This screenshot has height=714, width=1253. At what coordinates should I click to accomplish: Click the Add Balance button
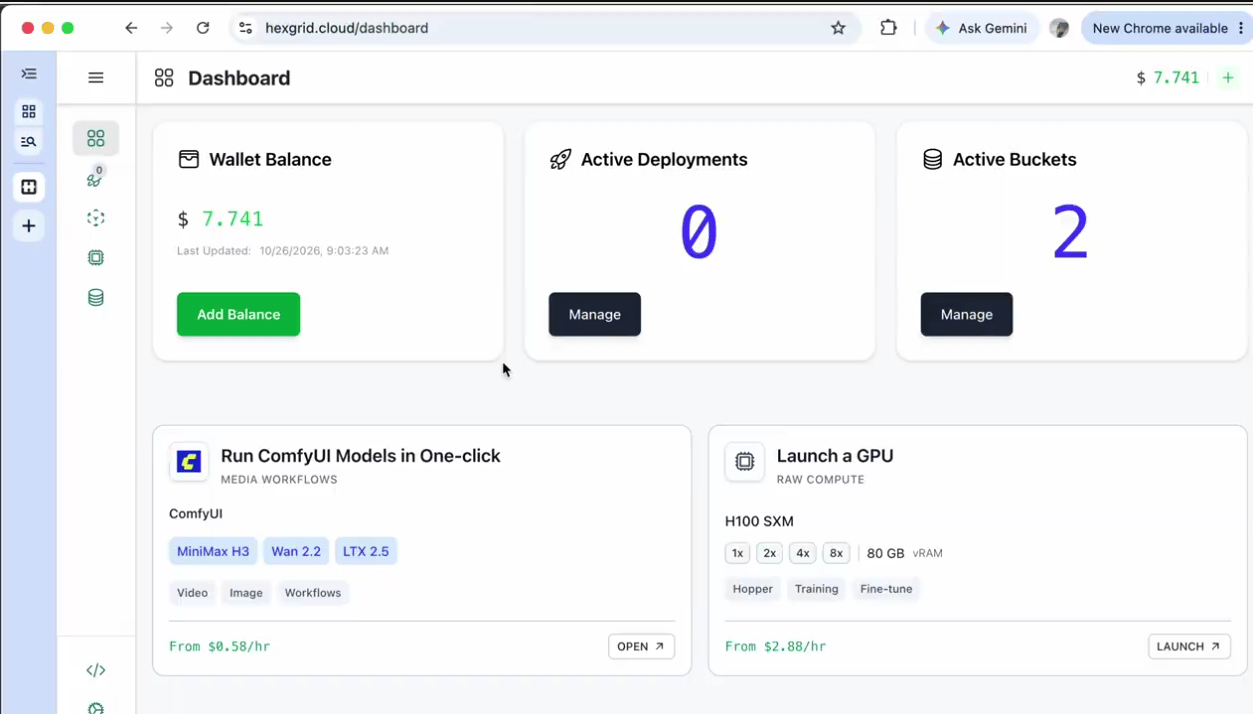[x=238, y=314]
